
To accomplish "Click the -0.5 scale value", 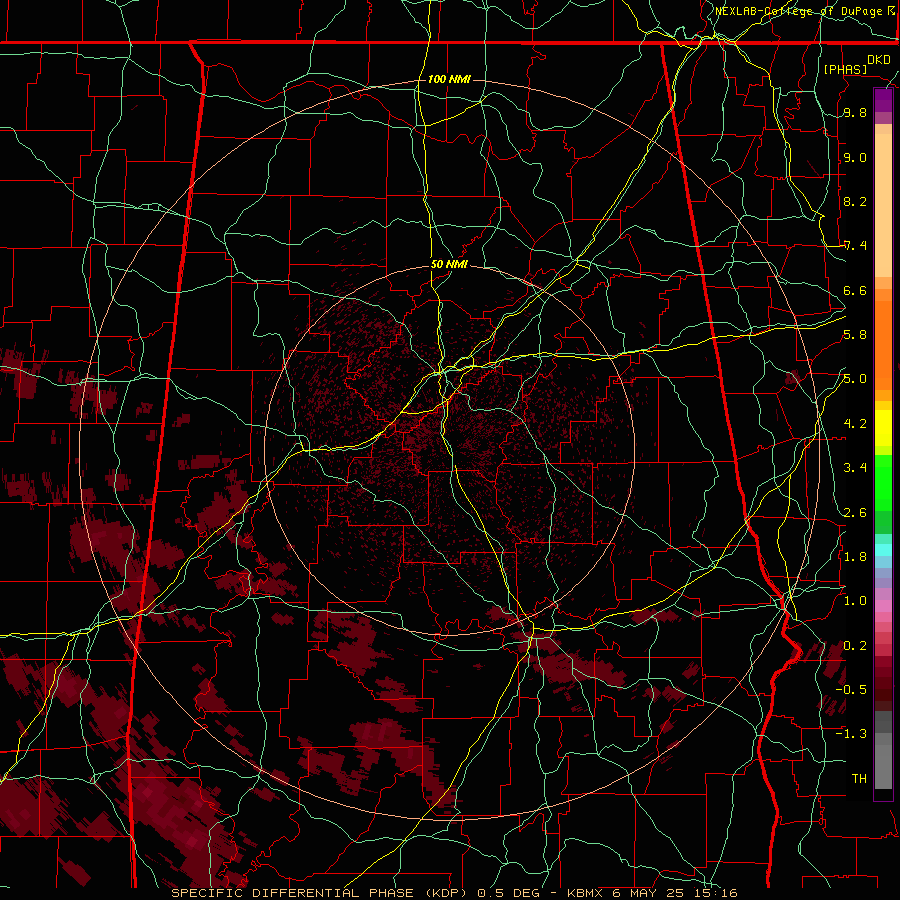I will click(851, 689).
